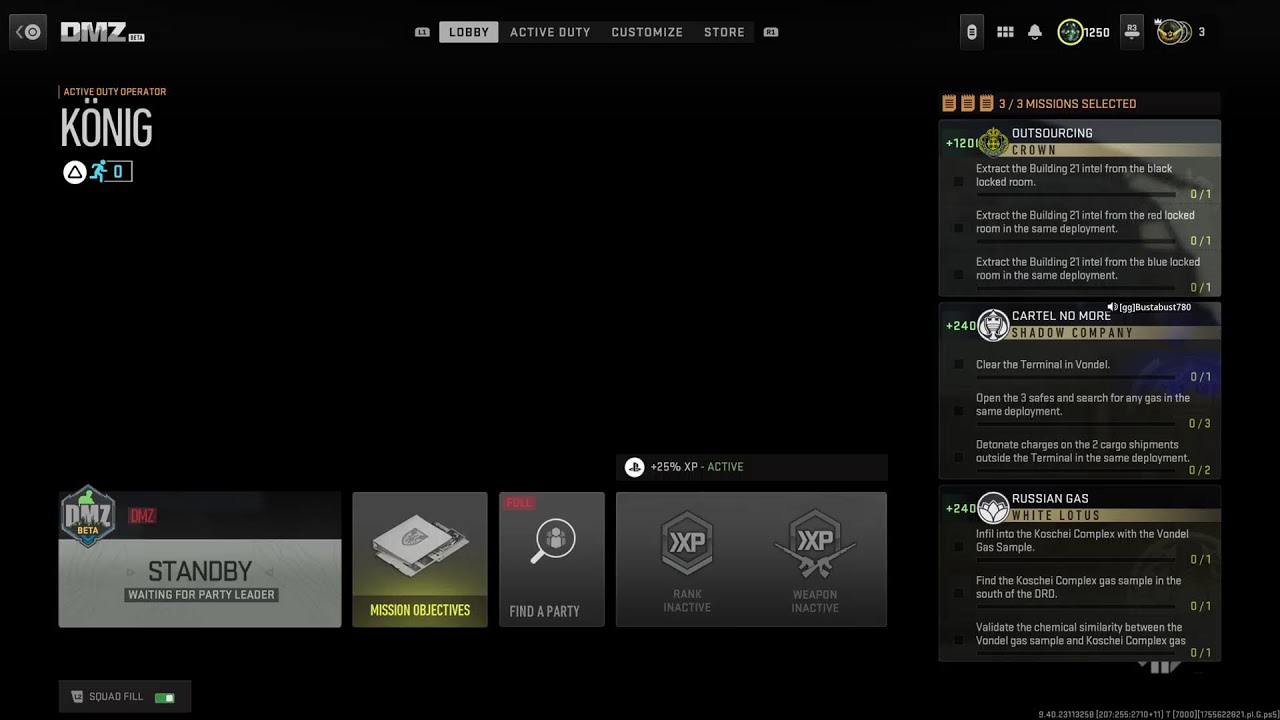
Task: Click the Shadow Company faction emblem
Action: pyautogui.click(x=993, y=325)
